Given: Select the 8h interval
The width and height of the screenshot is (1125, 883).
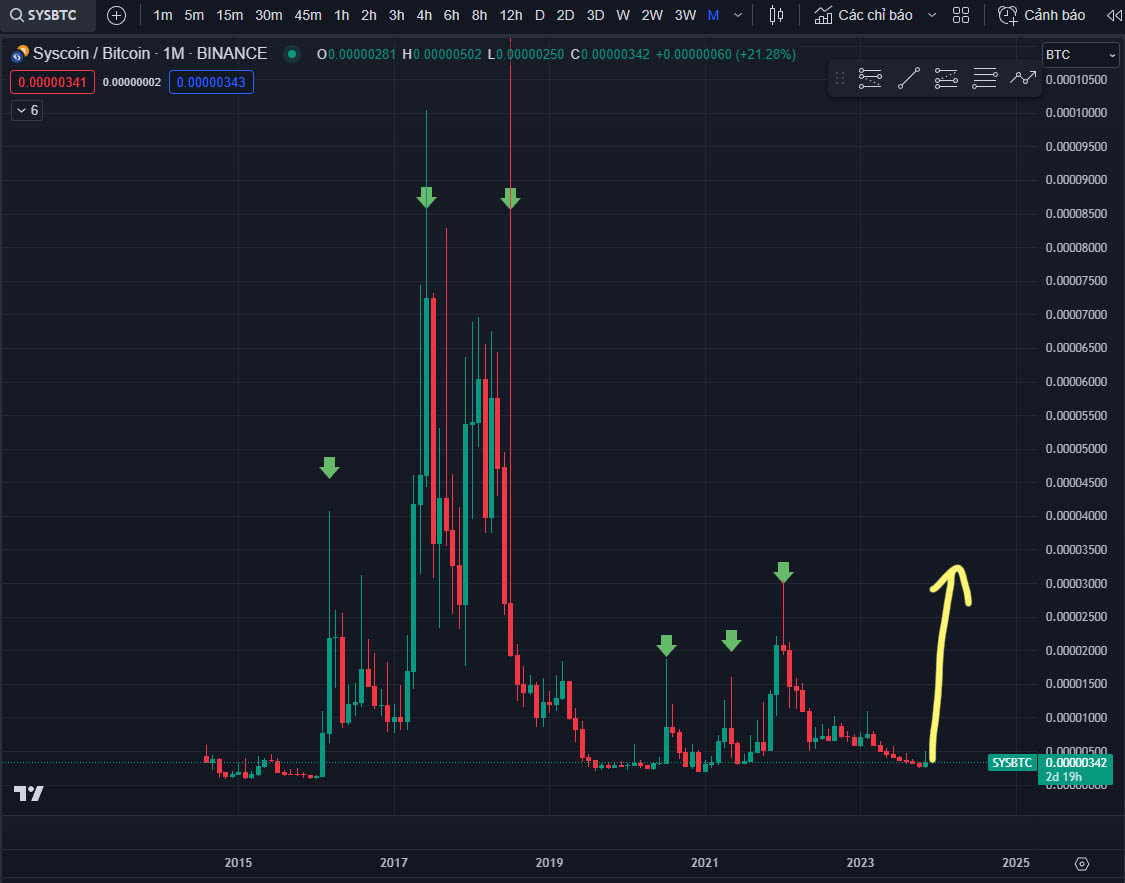Looking at the screenshot, I should coord(479,15).
